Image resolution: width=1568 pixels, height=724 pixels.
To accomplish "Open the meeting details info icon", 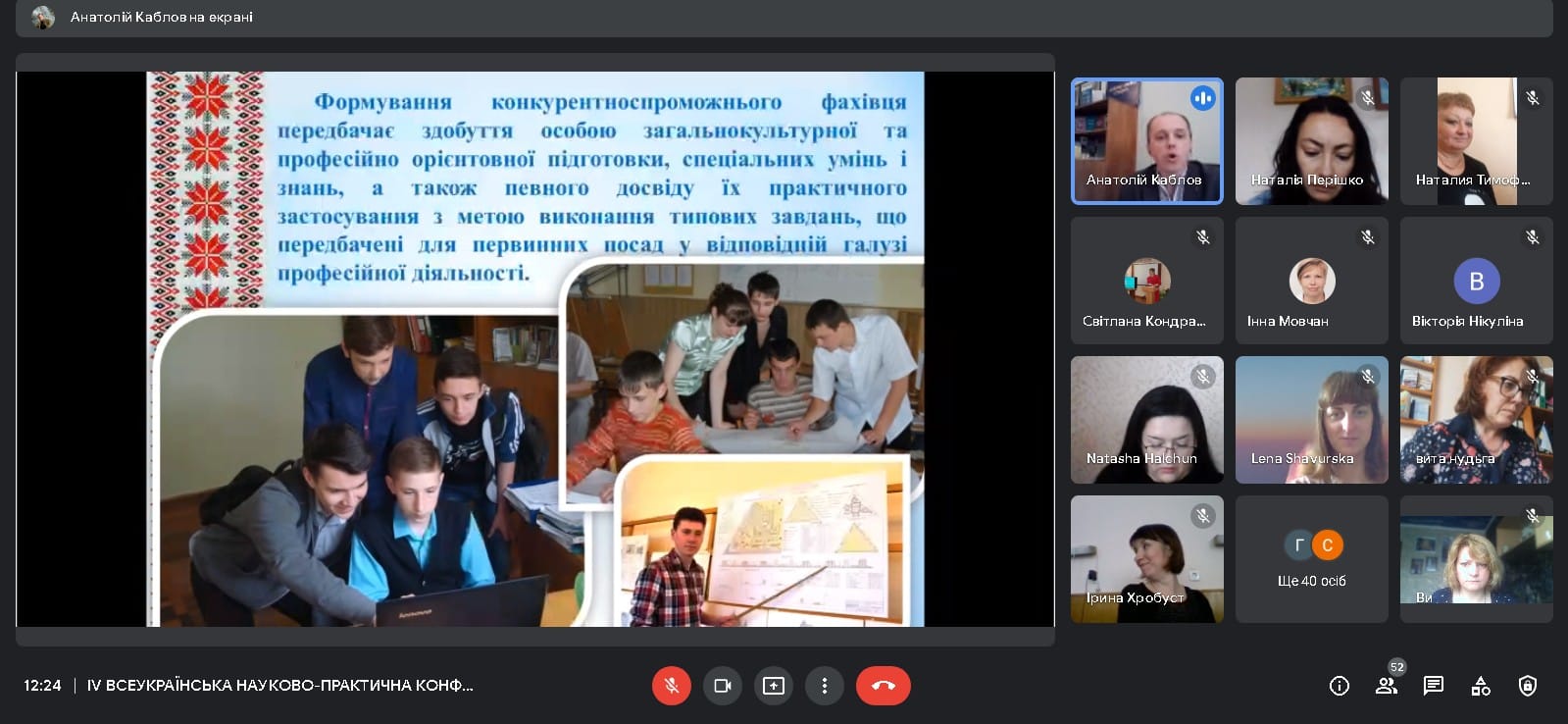I will (x=1339, y=686).
